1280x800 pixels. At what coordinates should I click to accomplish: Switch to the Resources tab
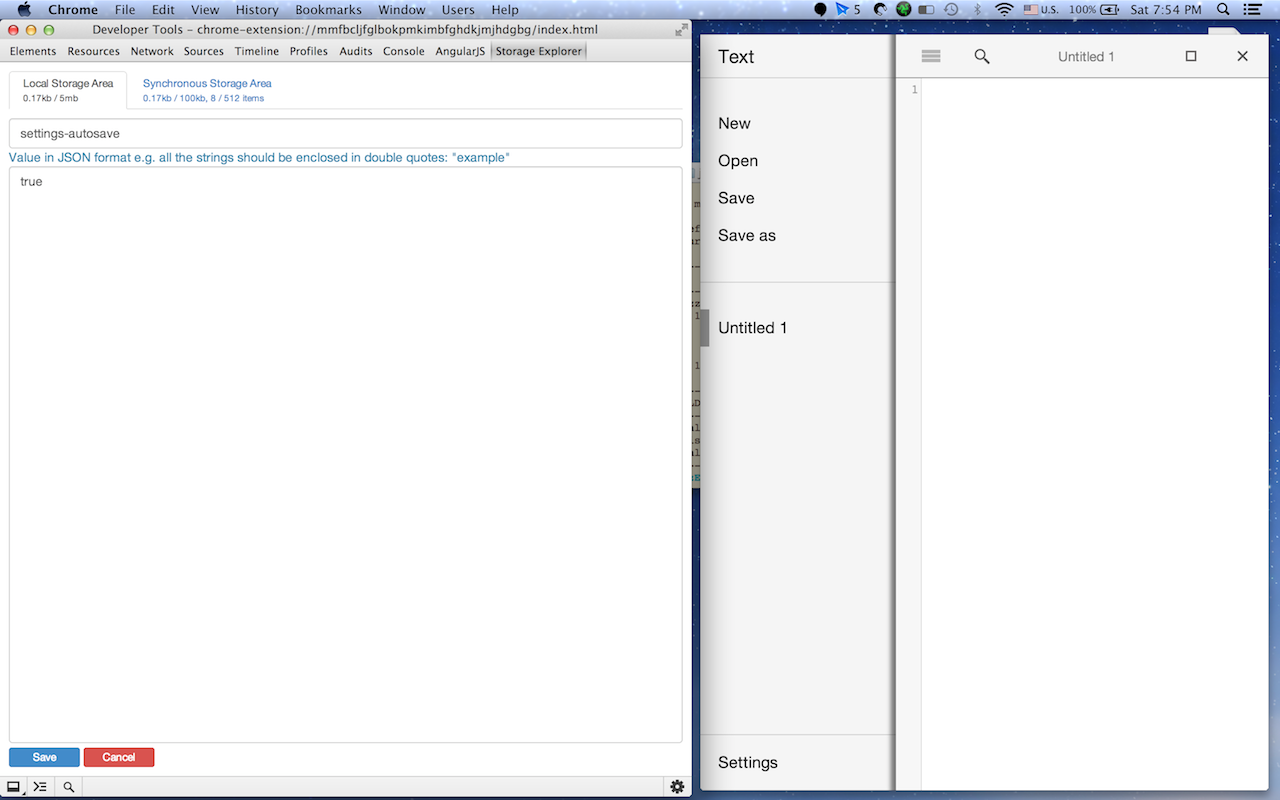(94, 51)
